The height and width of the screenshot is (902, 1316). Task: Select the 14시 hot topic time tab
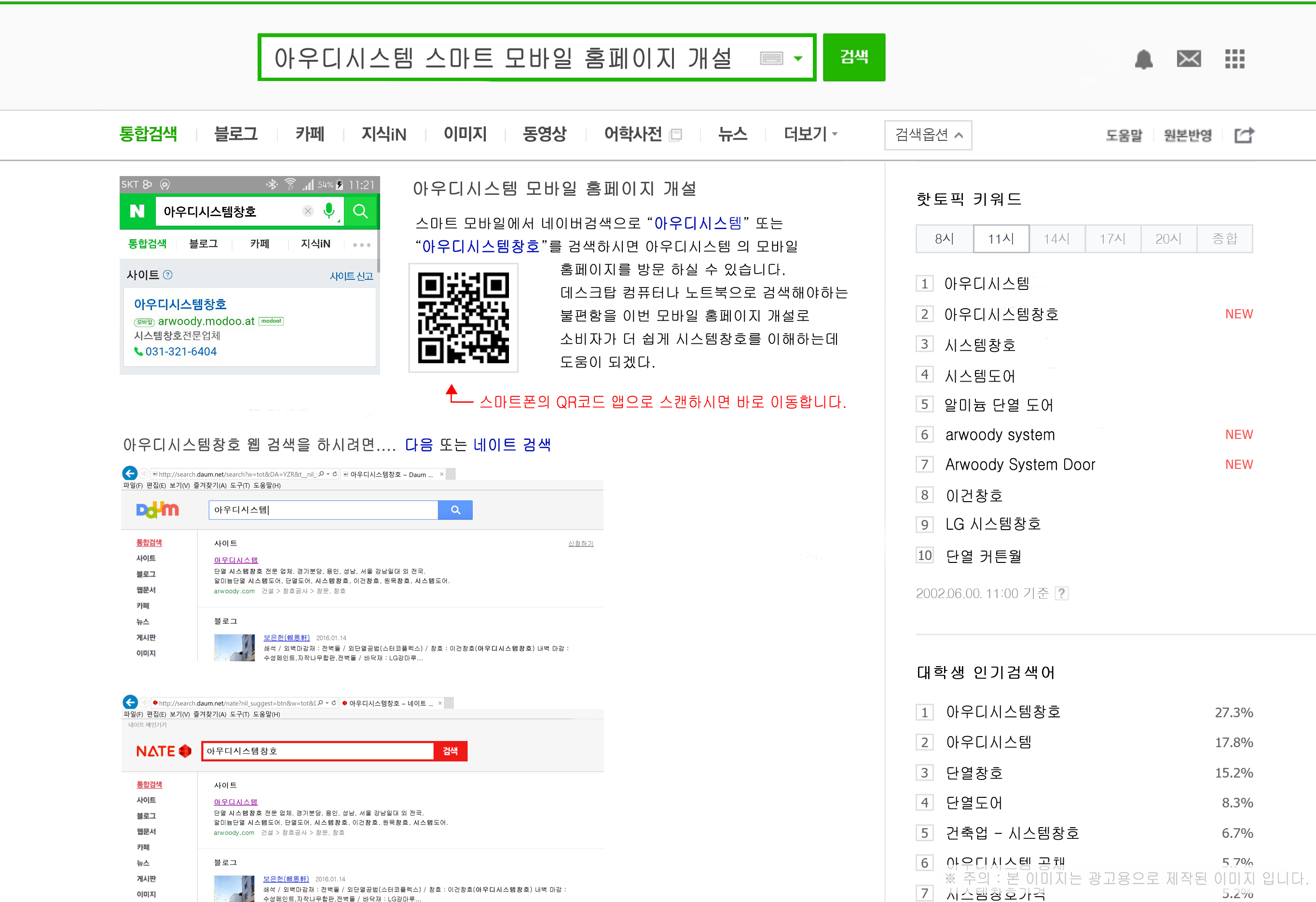[x=1056, y=238]
